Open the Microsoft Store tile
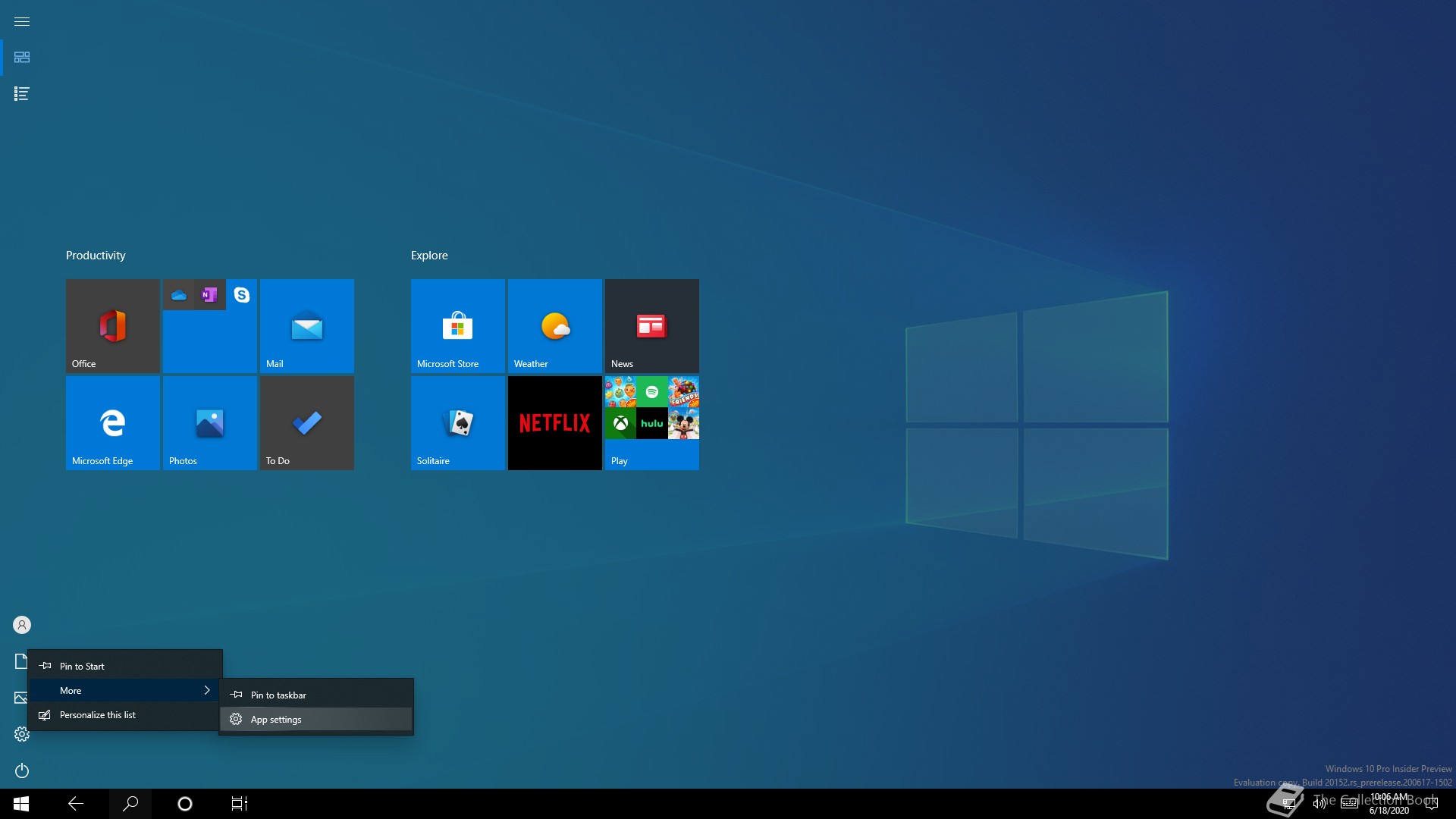 pos(458,326)
